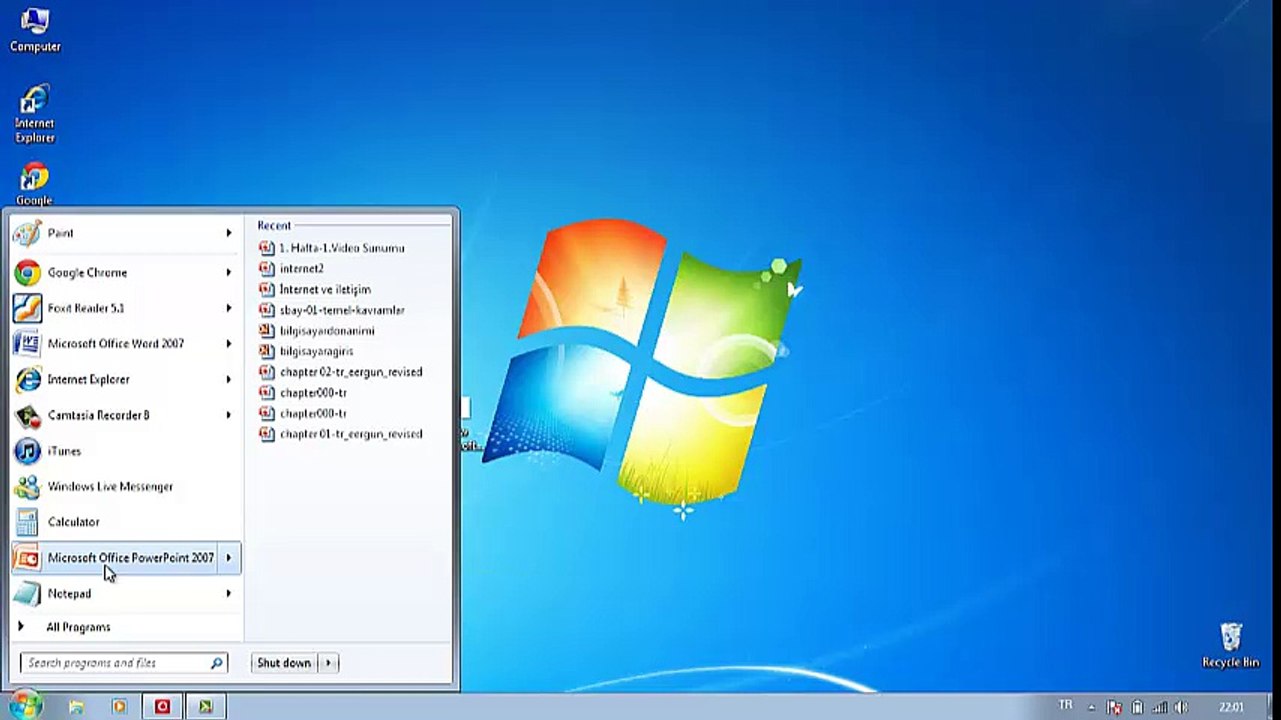Open Windows Explorer from the taskbar

[76, 706]
